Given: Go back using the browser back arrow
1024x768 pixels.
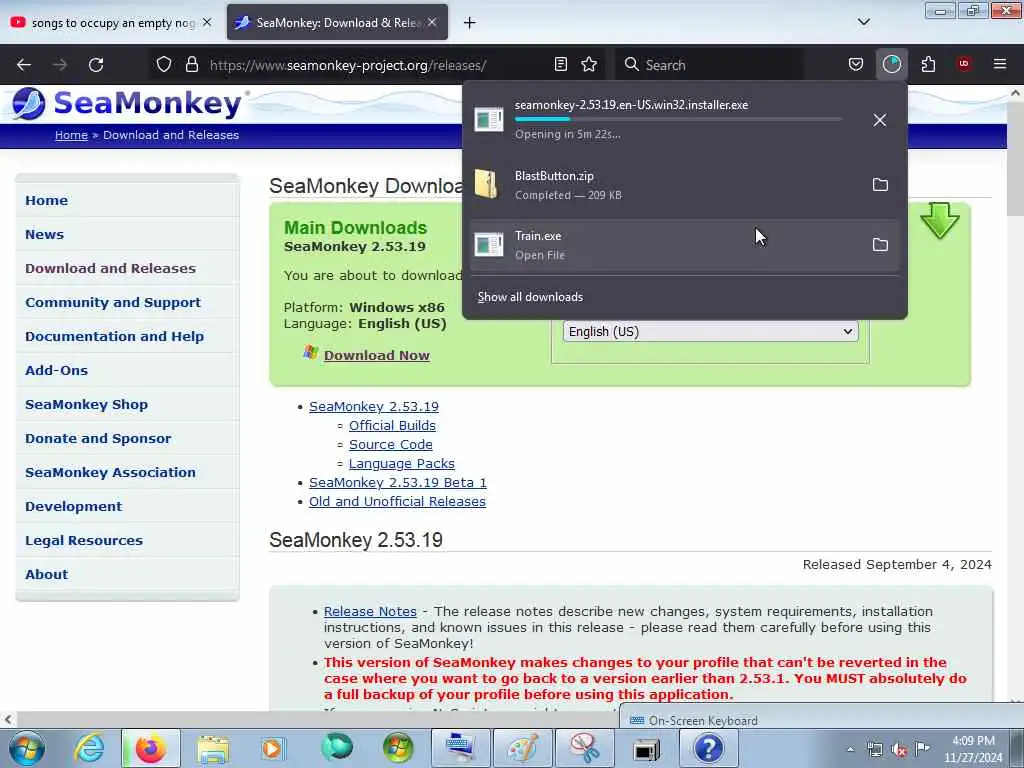Looking at the screenshot, I should point(24,65).
